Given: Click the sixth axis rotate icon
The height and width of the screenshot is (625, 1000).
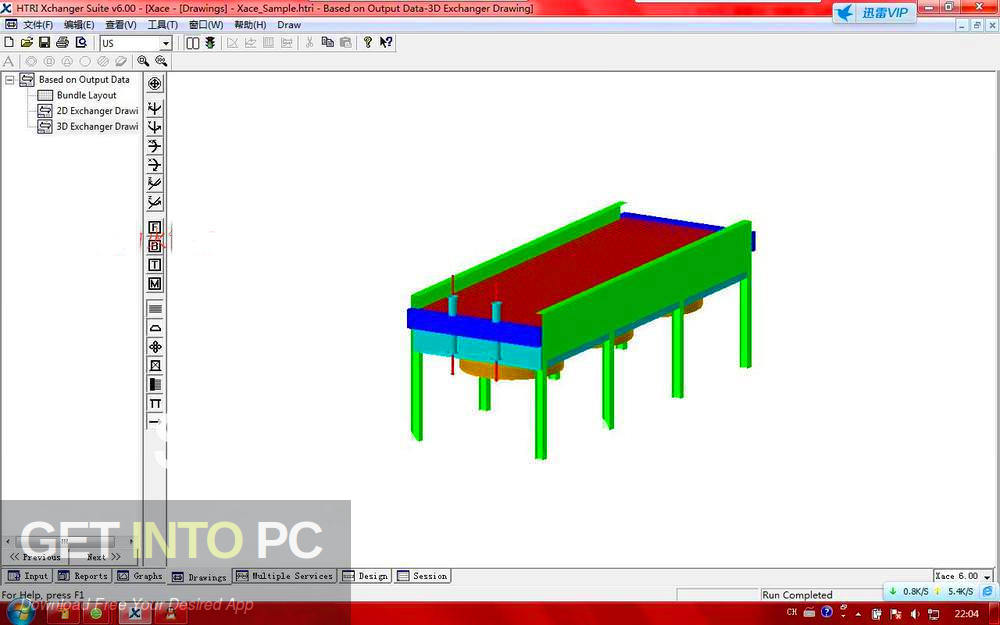Looking at the screenshot, I should pos(154,203).
